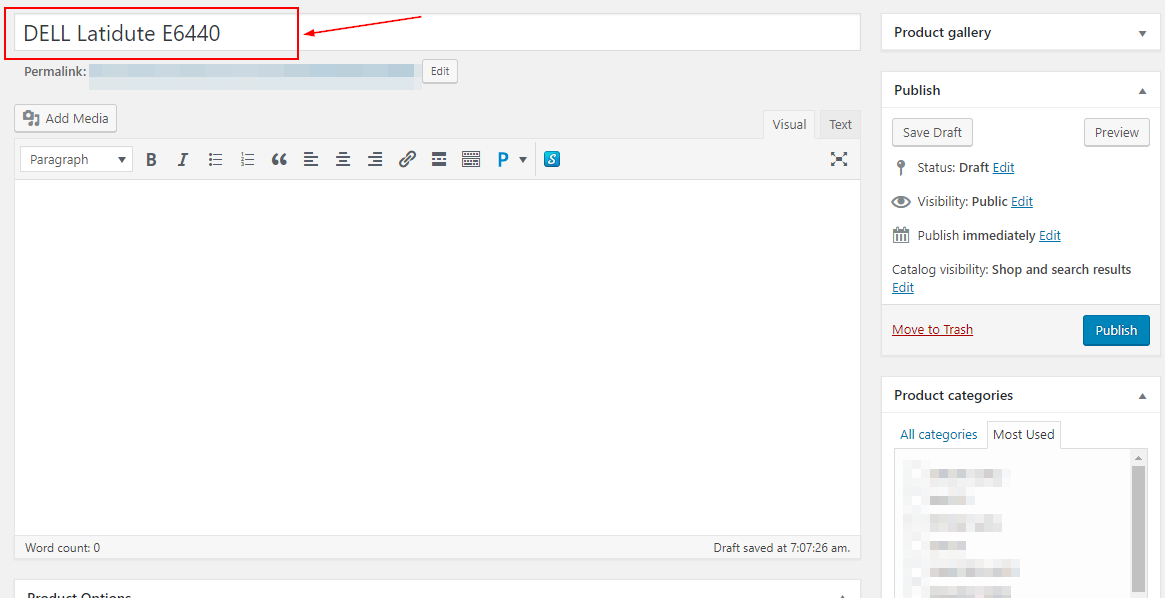Select the Most Used categories tab
The width and height of the screenshot is (1165, 598).
click(1024, 435)
